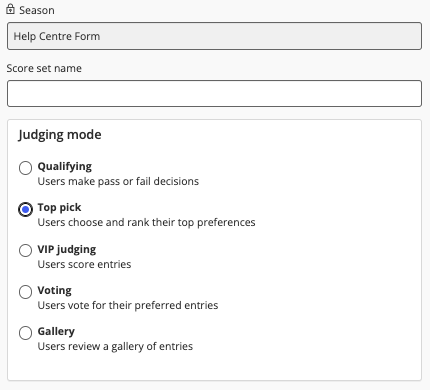Click the Score set name label
The image size is (430, 390).
pos(44,68)
